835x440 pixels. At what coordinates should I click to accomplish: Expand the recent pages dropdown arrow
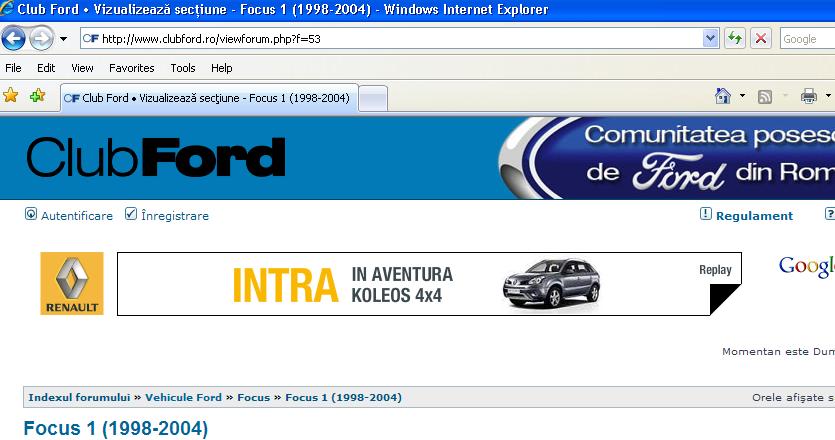coord(64,39)
